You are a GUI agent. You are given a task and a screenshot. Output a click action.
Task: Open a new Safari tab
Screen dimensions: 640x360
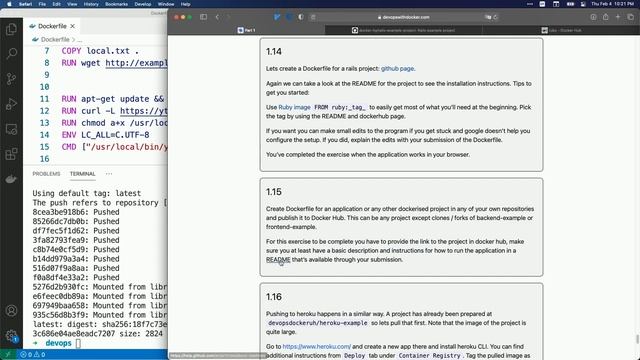[618, 17]
